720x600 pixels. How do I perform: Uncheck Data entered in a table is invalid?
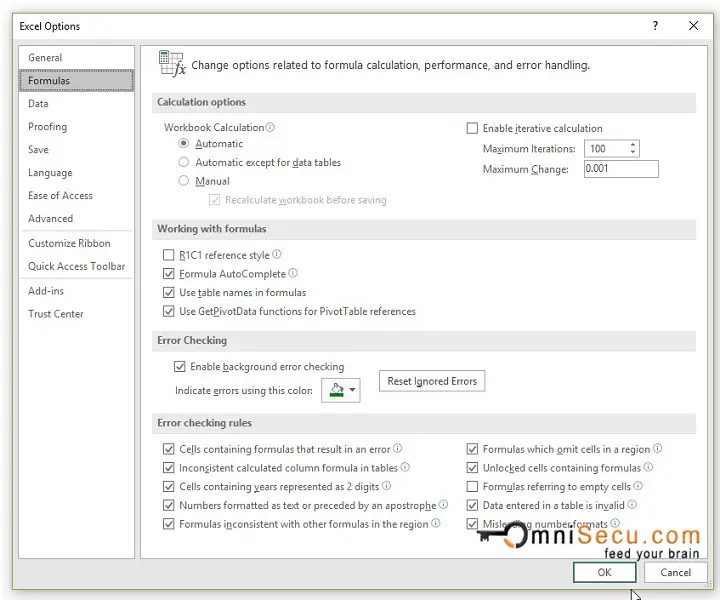tap(472, 505)
